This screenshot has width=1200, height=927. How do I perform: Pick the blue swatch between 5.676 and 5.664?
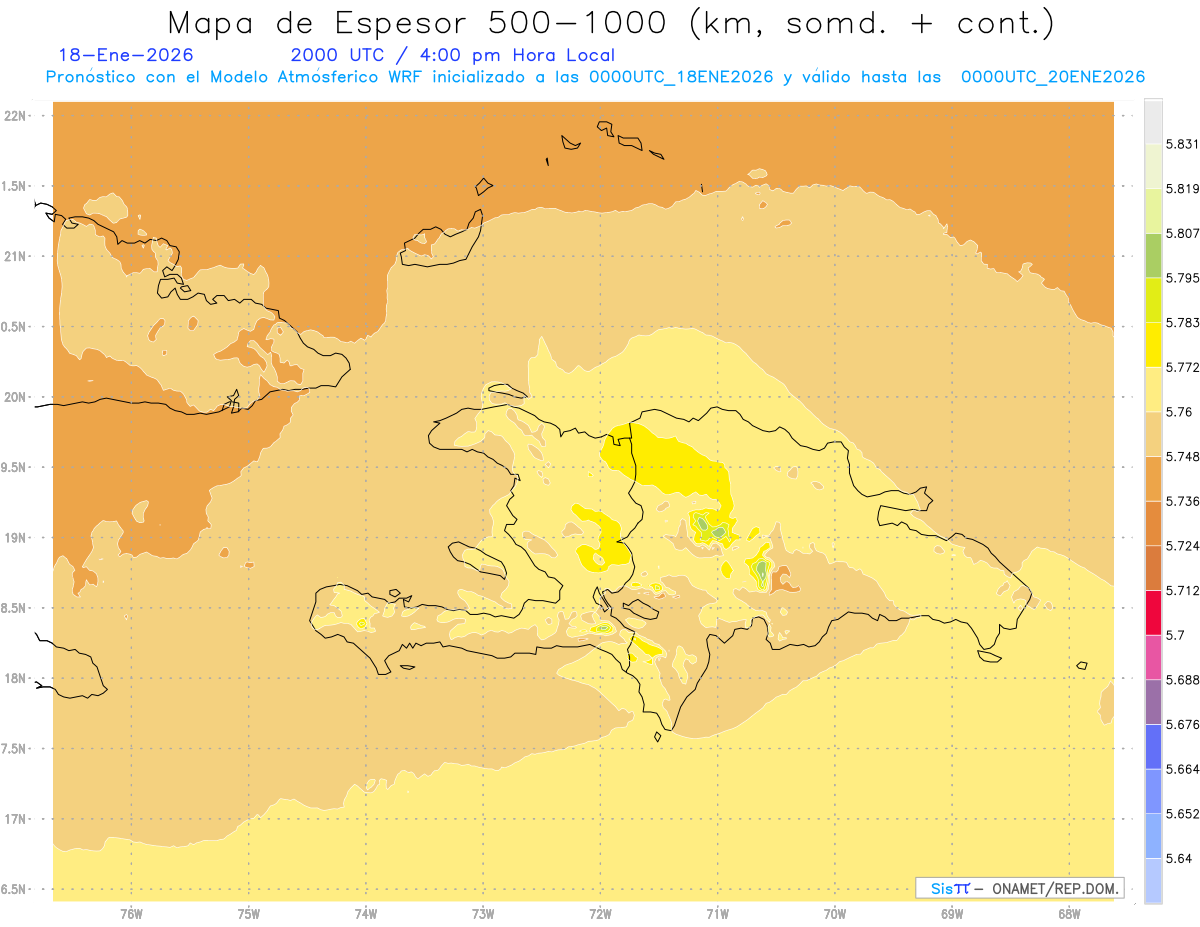1153,746
